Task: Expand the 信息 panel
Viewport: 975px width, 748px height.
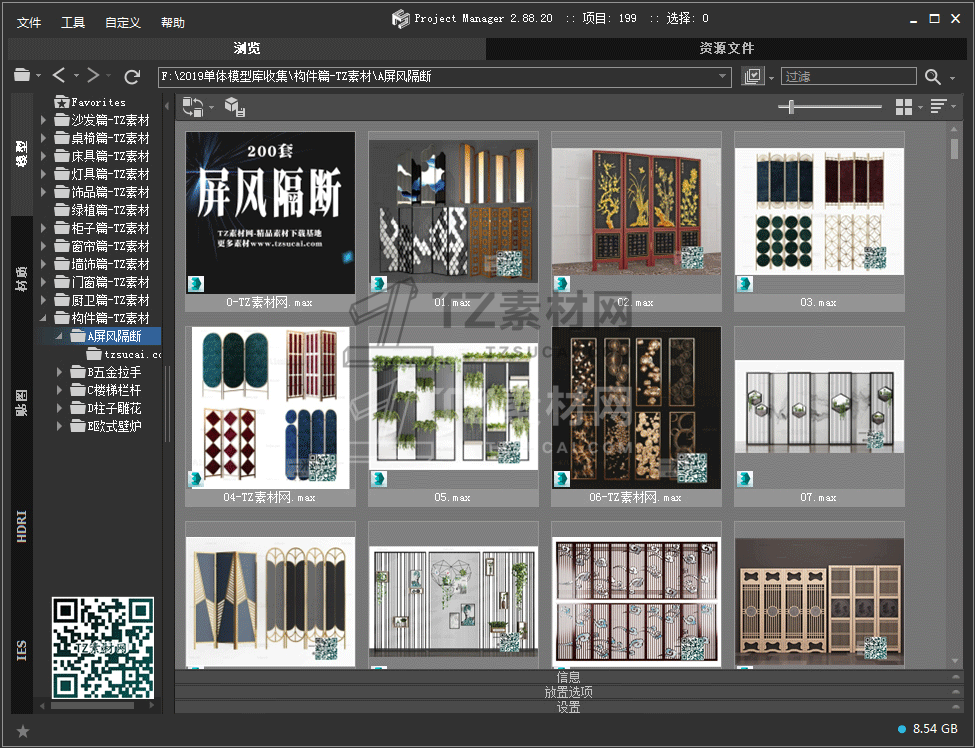Action: click(x=568, y=677)
